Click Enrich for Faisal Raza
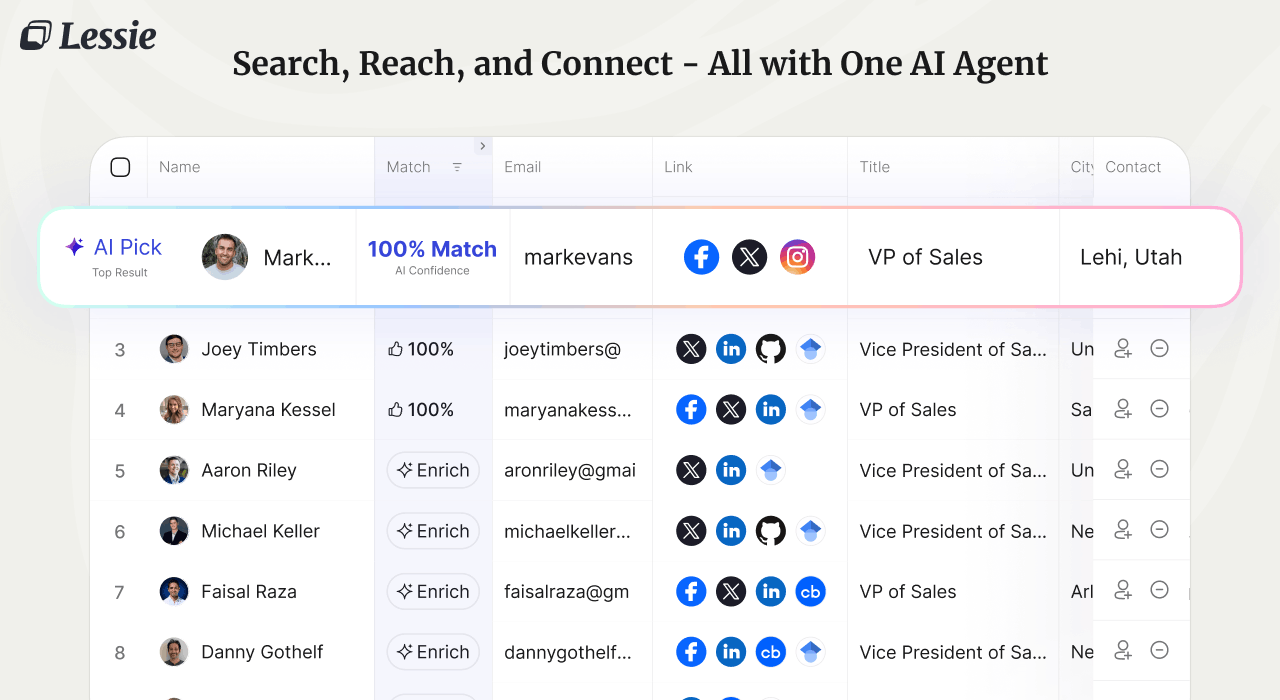The width and height of the screenshot is (1280, 700). (433, 592)
